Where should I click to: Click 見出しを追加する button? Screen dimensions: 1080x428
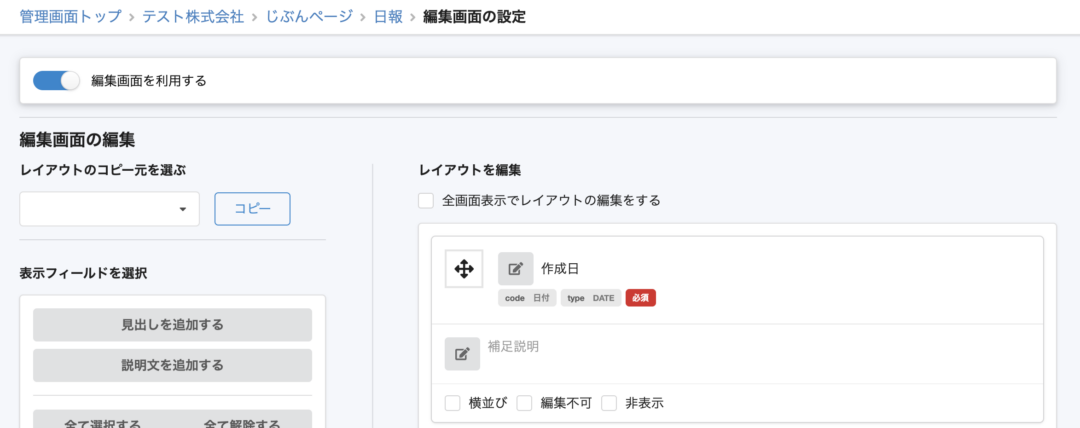pos(172,325)
